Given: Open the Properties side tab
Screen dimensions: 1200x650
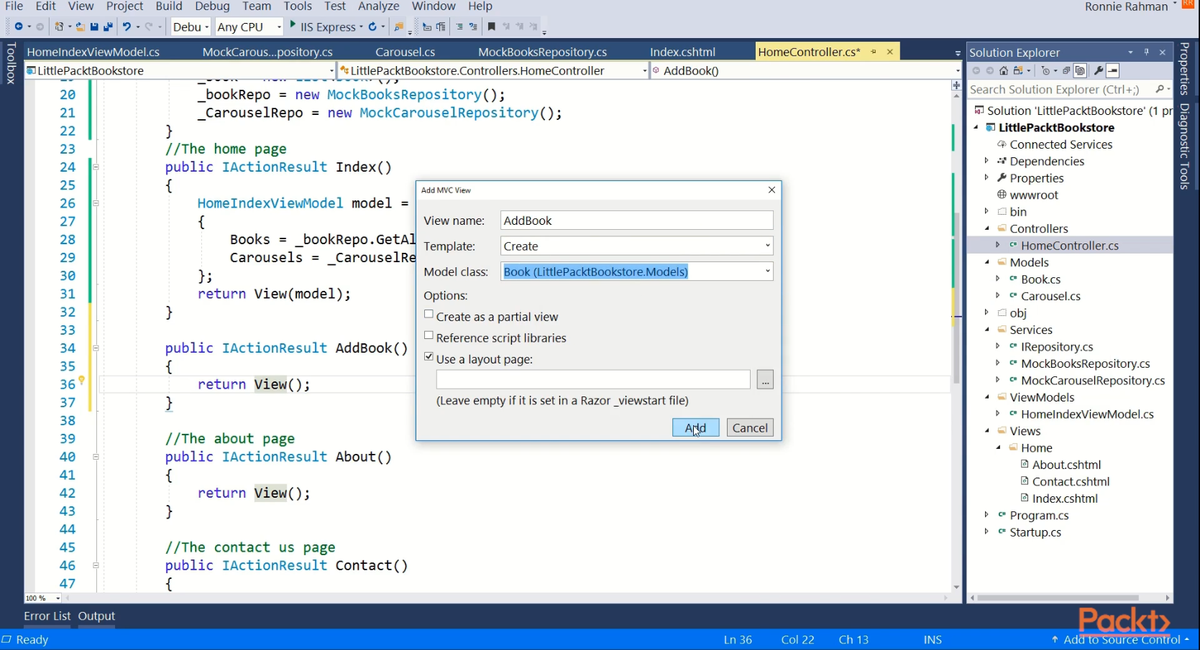Looking at the screenshot, I should pos(1185,70).
